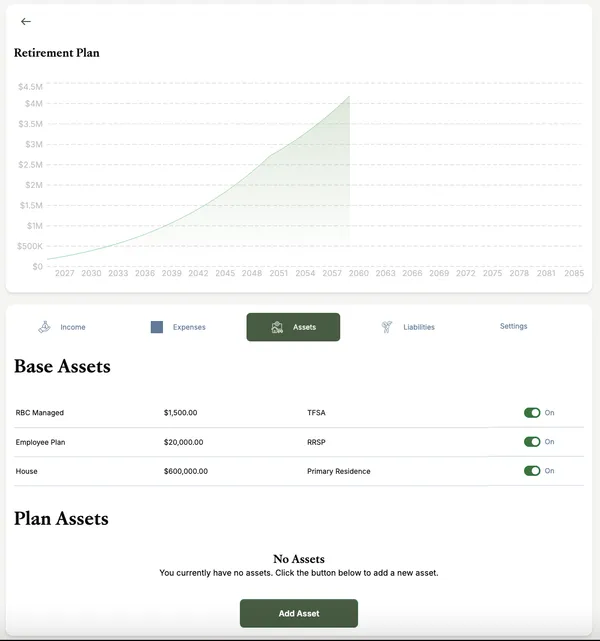Screen dimensions: 600x641
Task: Click the chart peak near 2058
Action: (349, 96)
